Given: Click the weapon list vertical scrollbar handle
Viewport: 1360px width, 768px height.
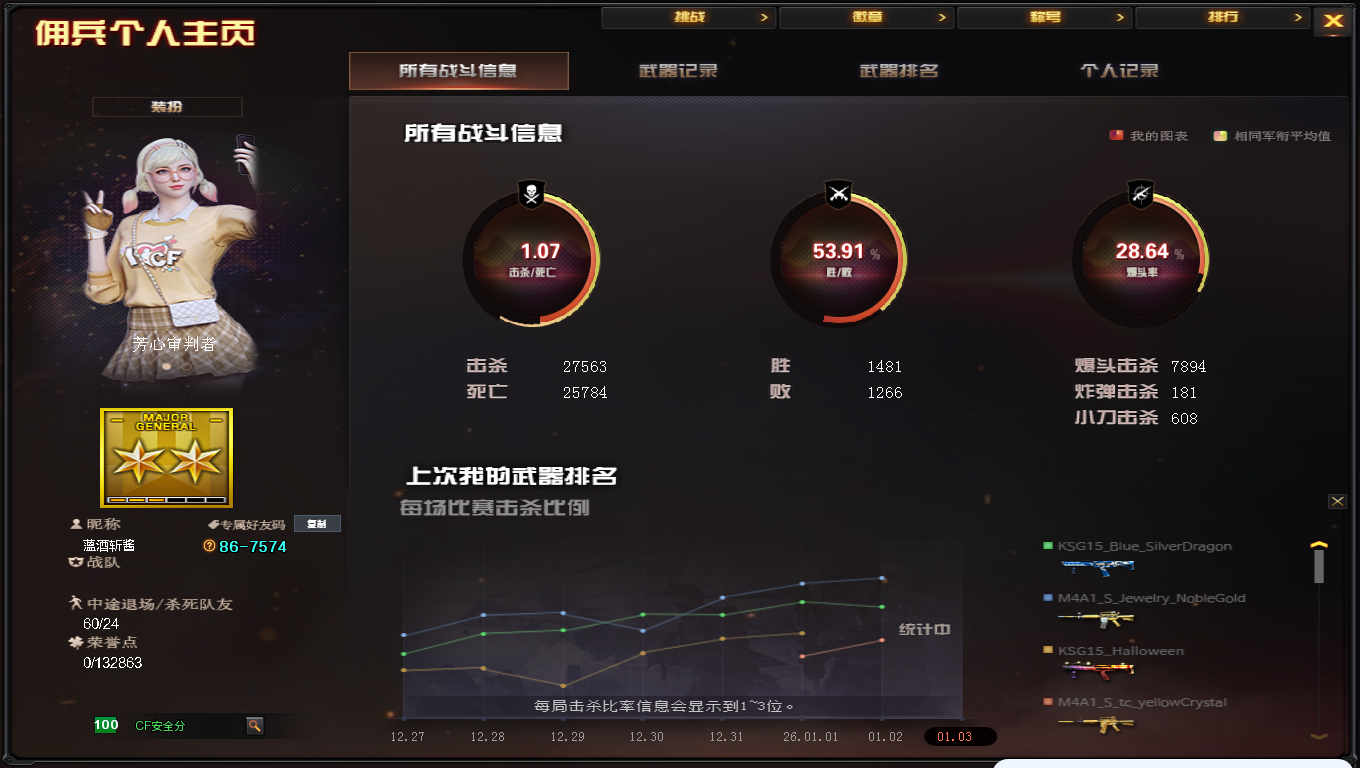Looking at the screenshot, I should (x=1319, y=566).
